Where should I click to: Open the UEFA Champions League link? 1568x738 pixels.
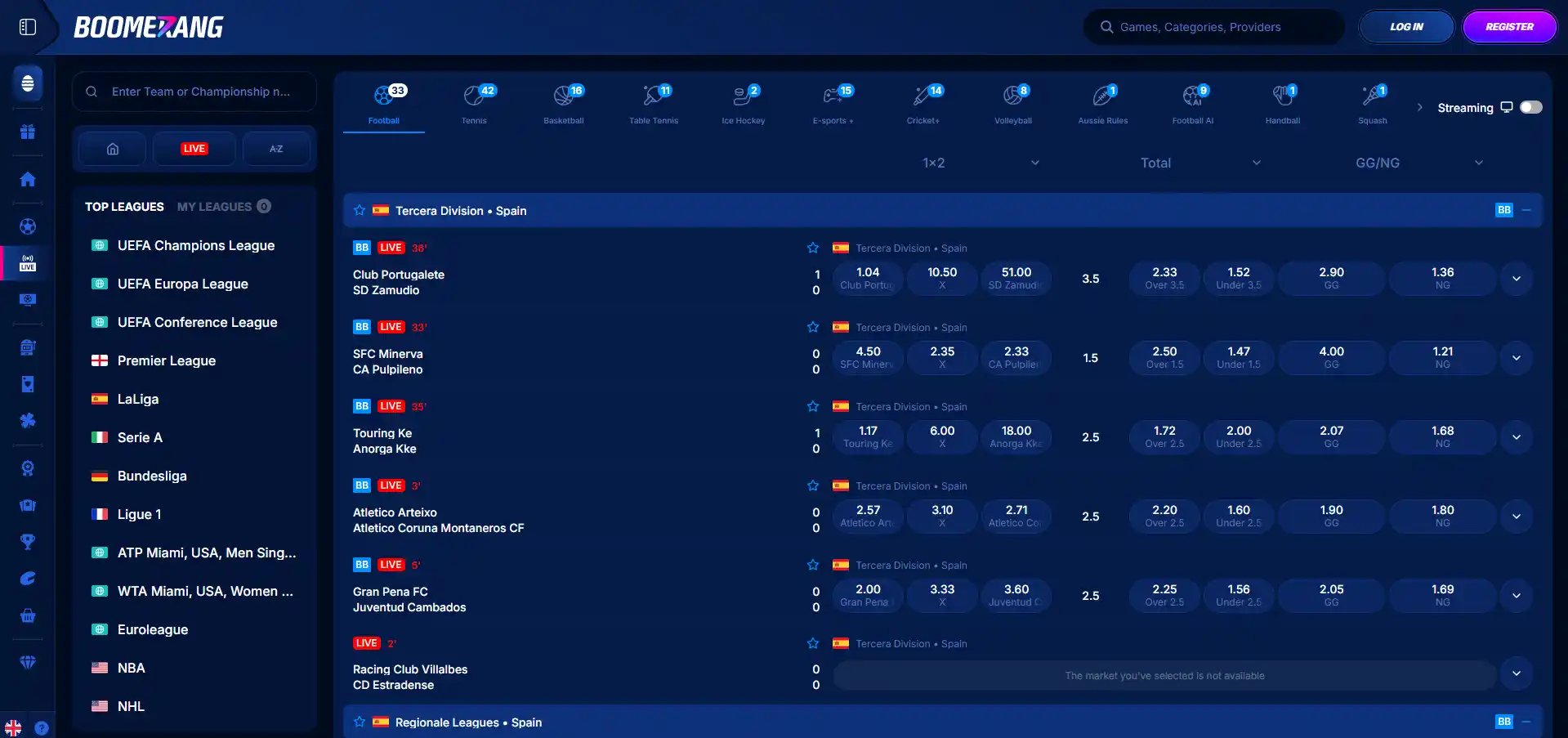(196, 245)
